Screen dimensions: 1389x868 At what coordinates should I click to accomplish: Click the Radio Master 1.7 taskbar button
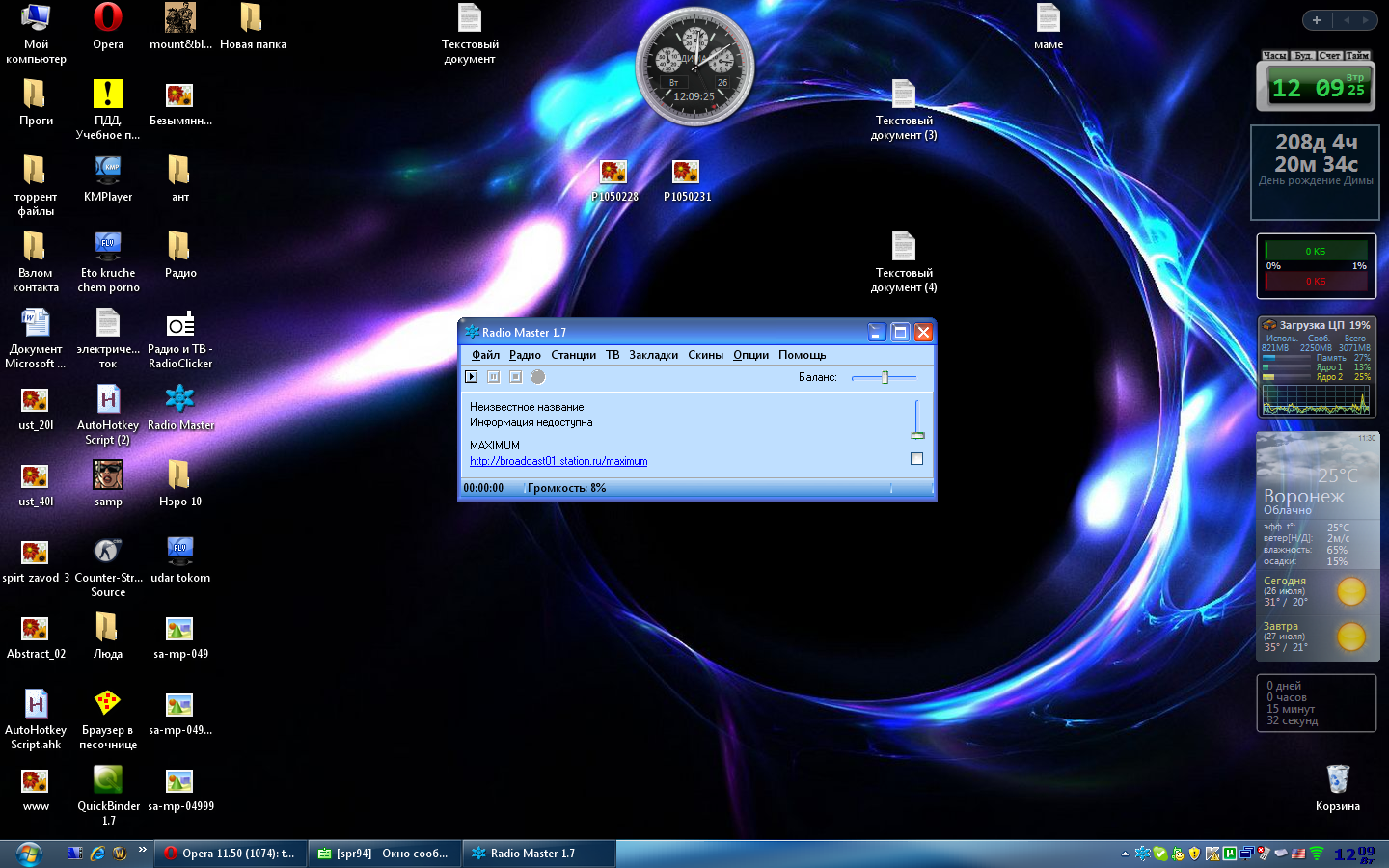(539, 854)
